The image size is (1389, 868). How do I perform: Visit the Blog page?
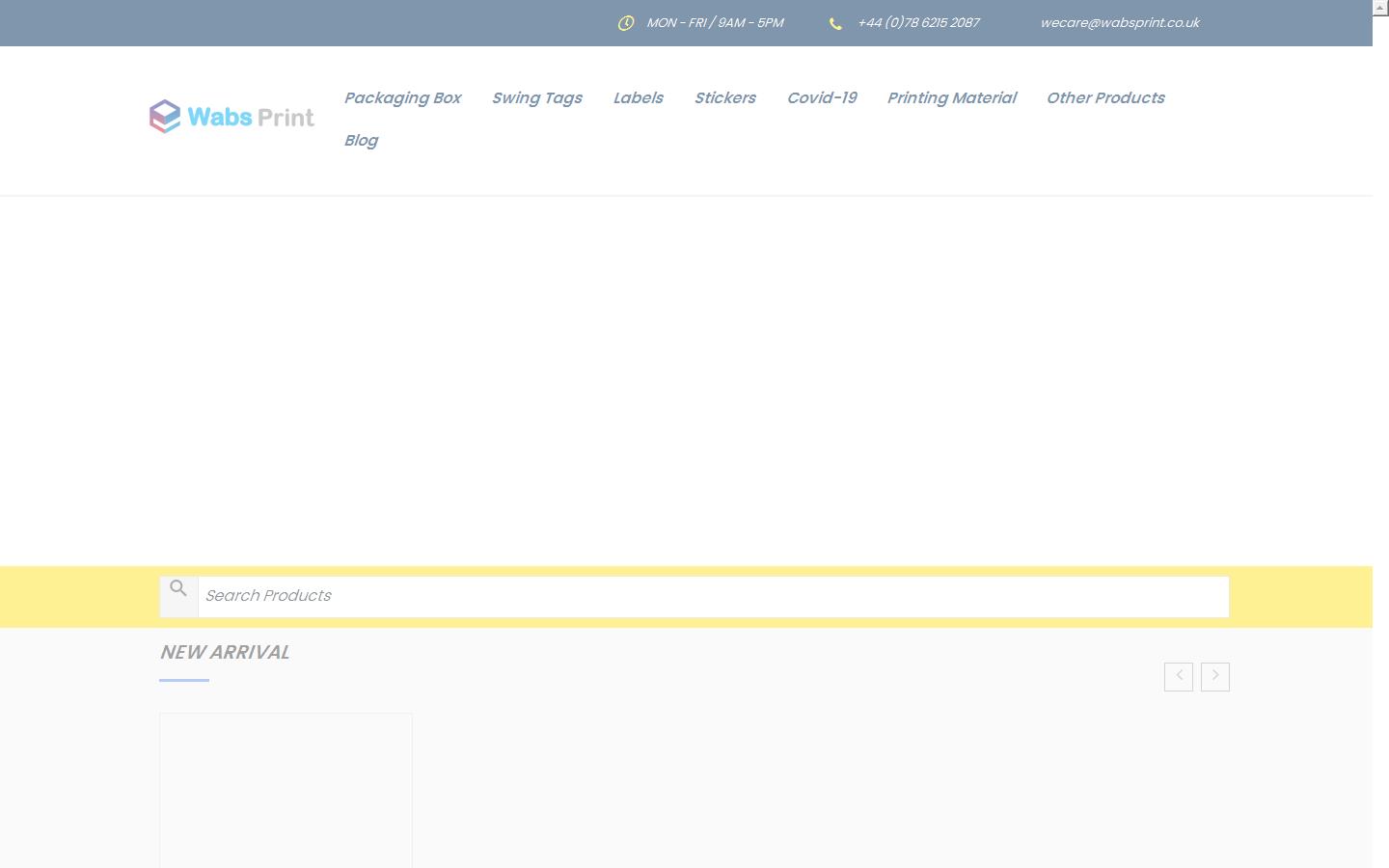361,141
